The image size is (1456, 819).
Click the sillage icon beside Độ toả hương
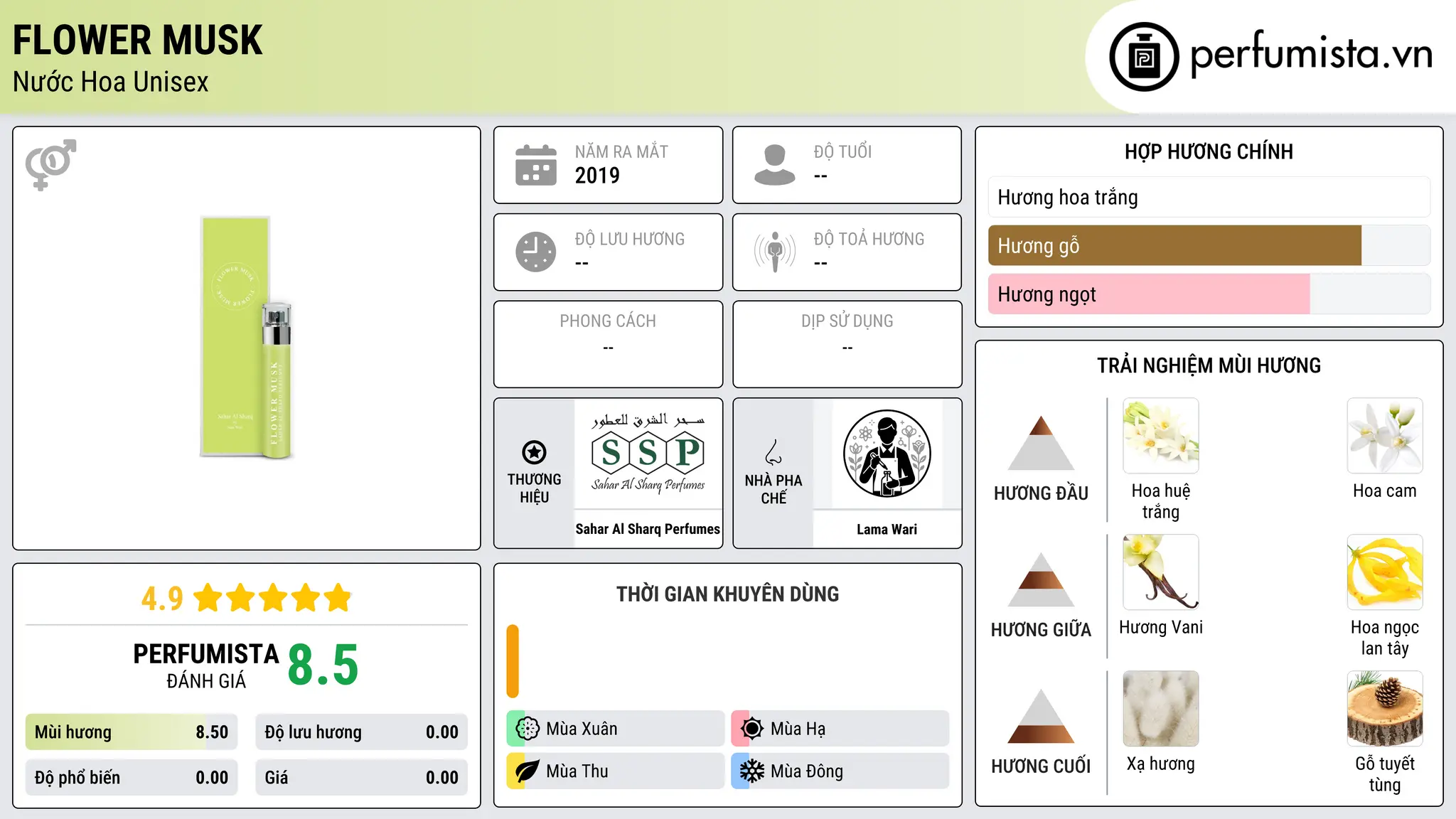[x=775, y=252]
